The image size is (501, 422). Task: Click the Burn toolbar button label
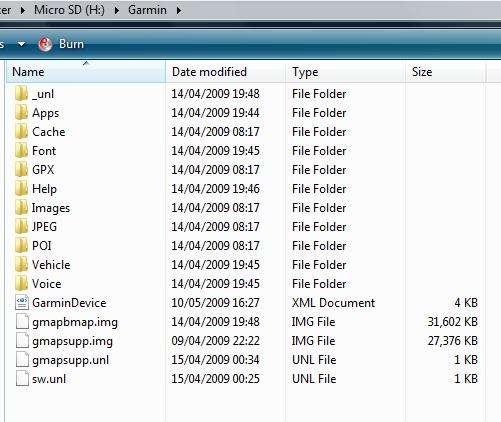click(71, 44)
